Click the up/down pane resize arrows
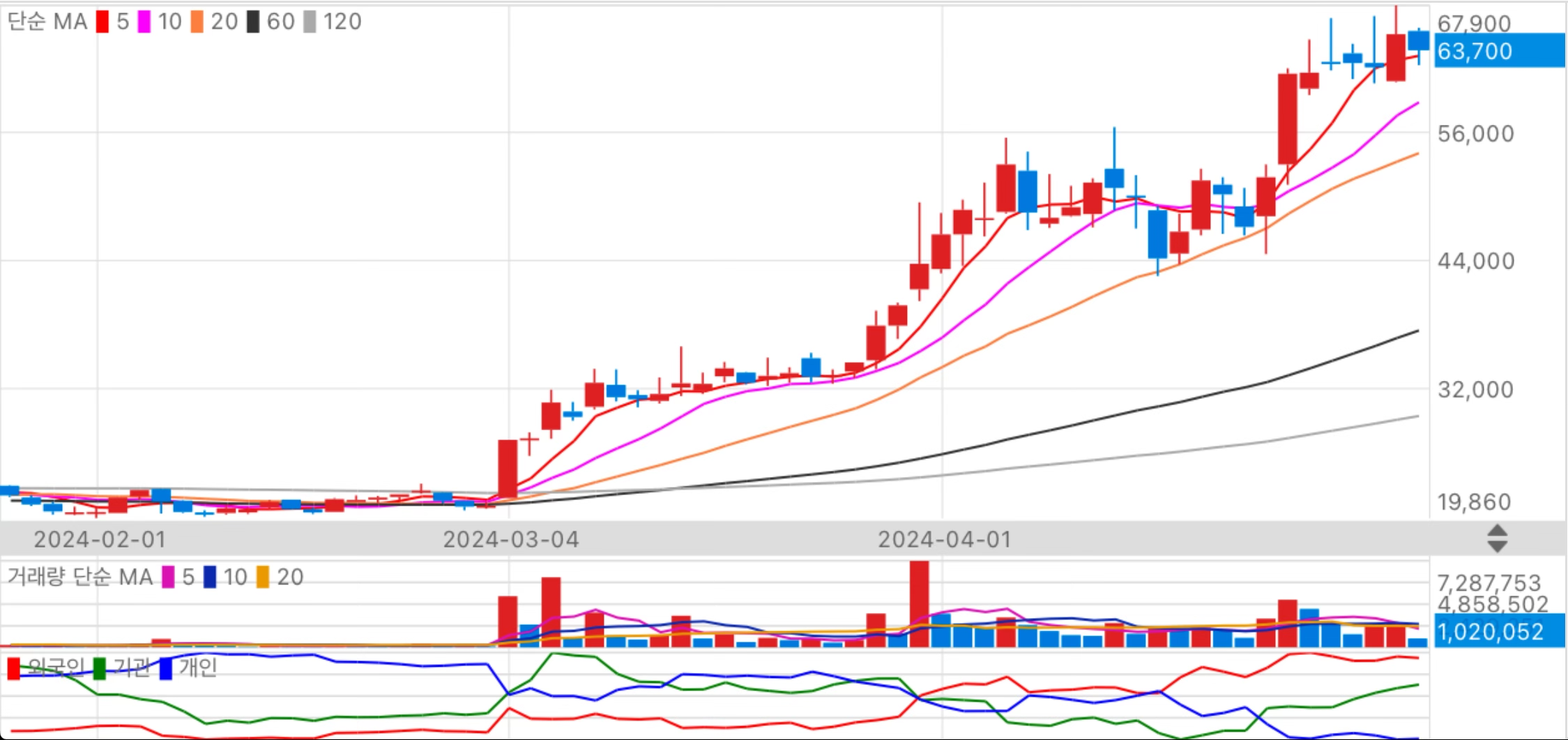1568x740 pixels. pyautogui.click(x=1497, y=538)
